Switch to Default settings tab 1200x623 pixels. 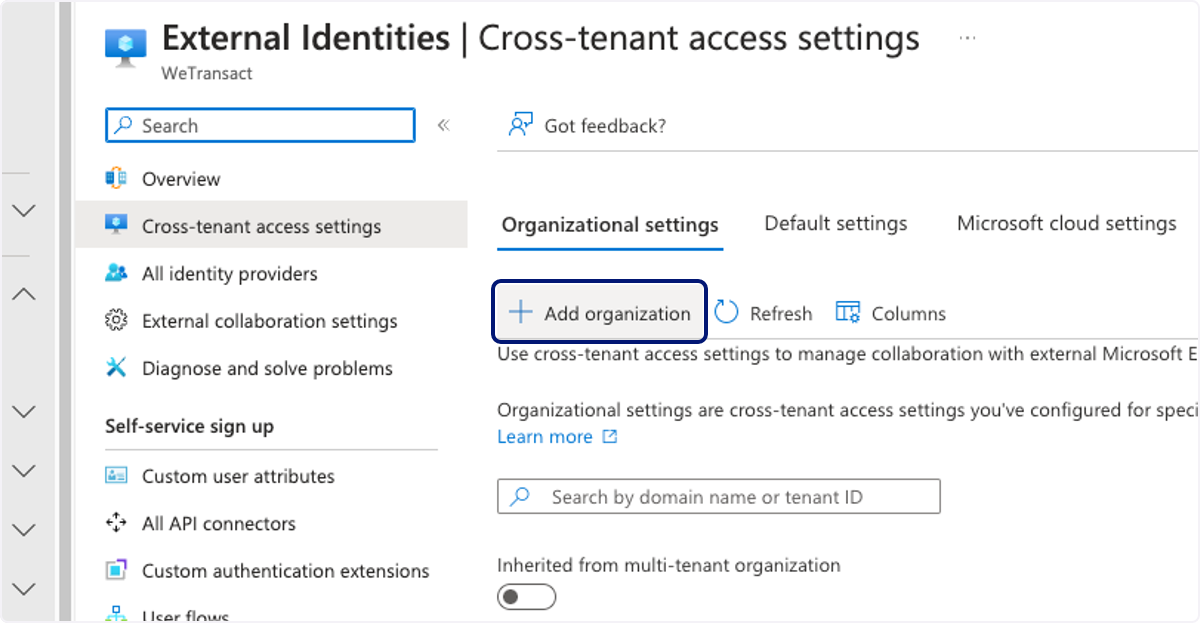[836, 224]
